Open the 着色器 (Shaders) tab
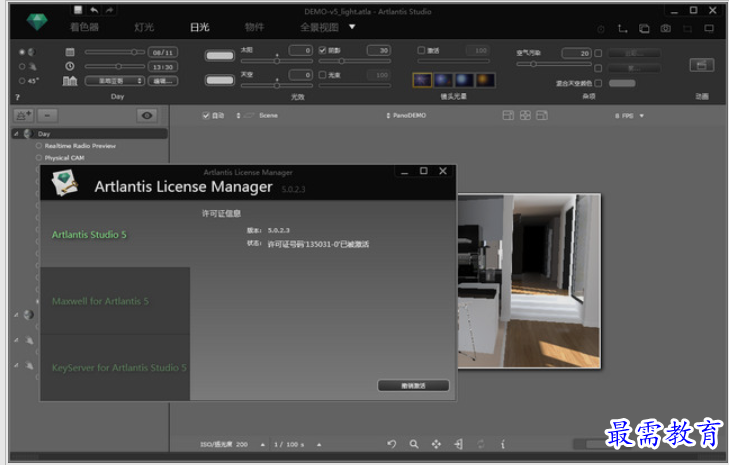The width and height of the screenshot is (729, 465). pyautogui.click(x=84, y=27)
